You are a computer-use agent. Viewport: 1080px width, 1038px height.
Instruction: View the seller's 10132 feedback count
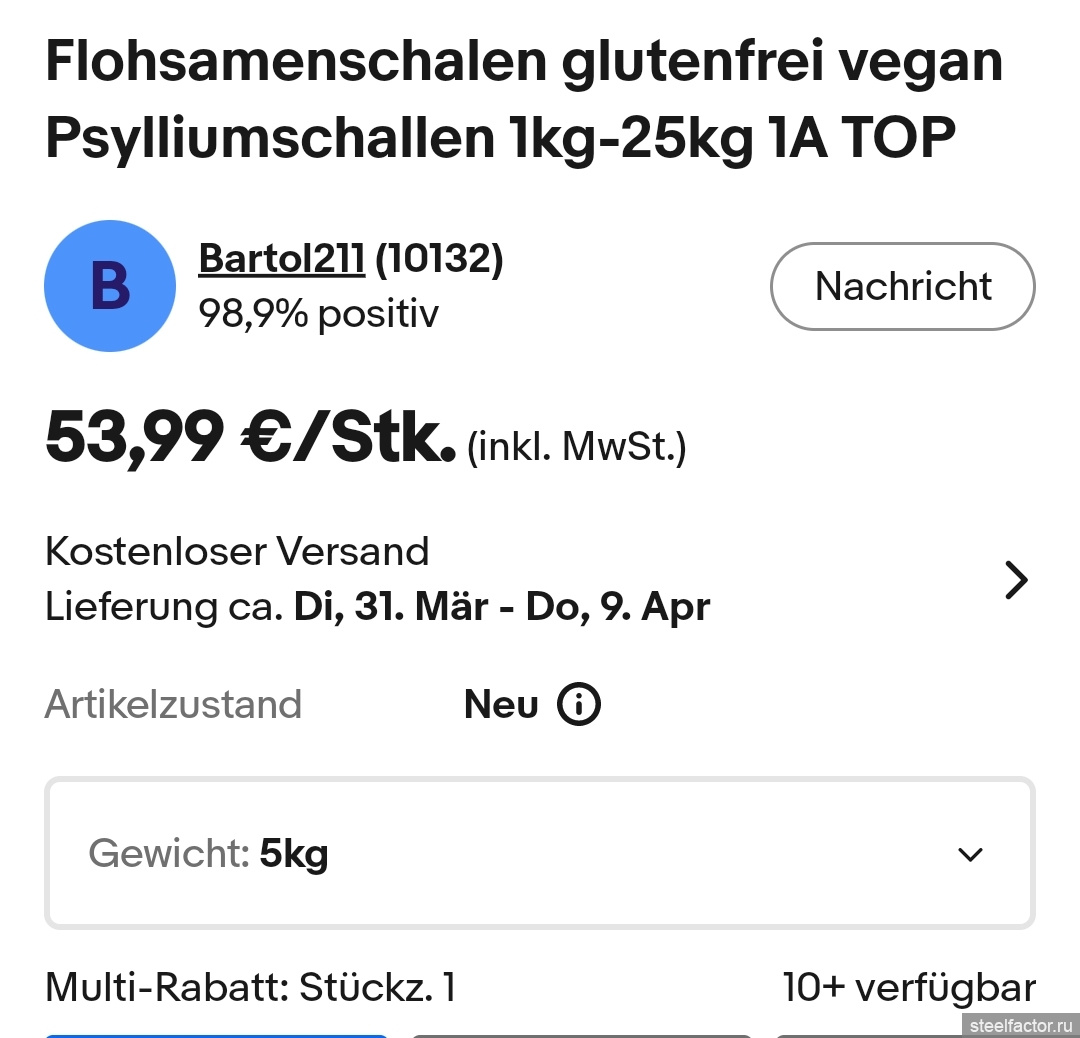[439, 259]
